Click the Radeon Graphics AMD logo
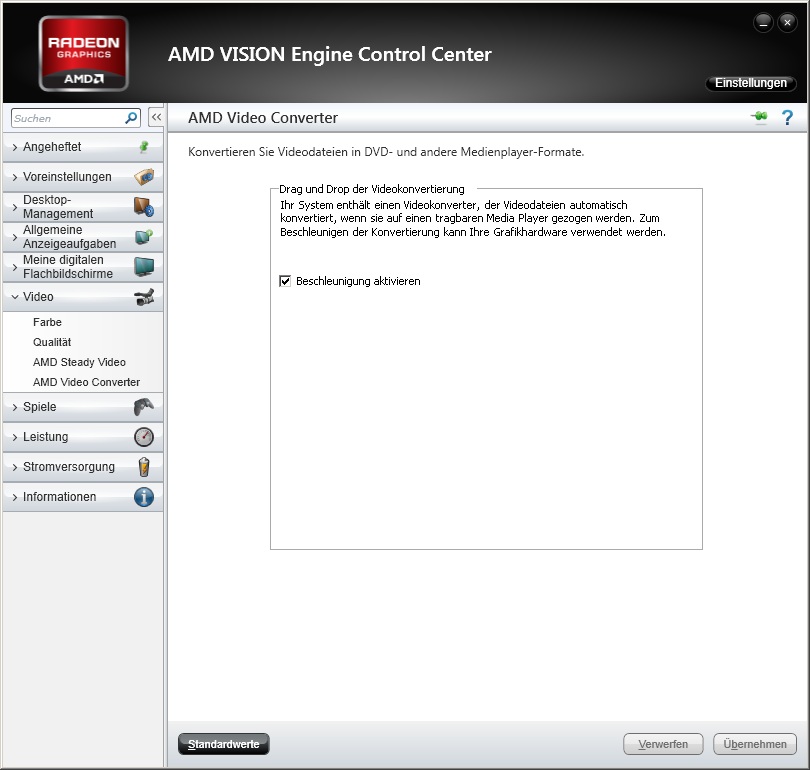 [84, 54]
